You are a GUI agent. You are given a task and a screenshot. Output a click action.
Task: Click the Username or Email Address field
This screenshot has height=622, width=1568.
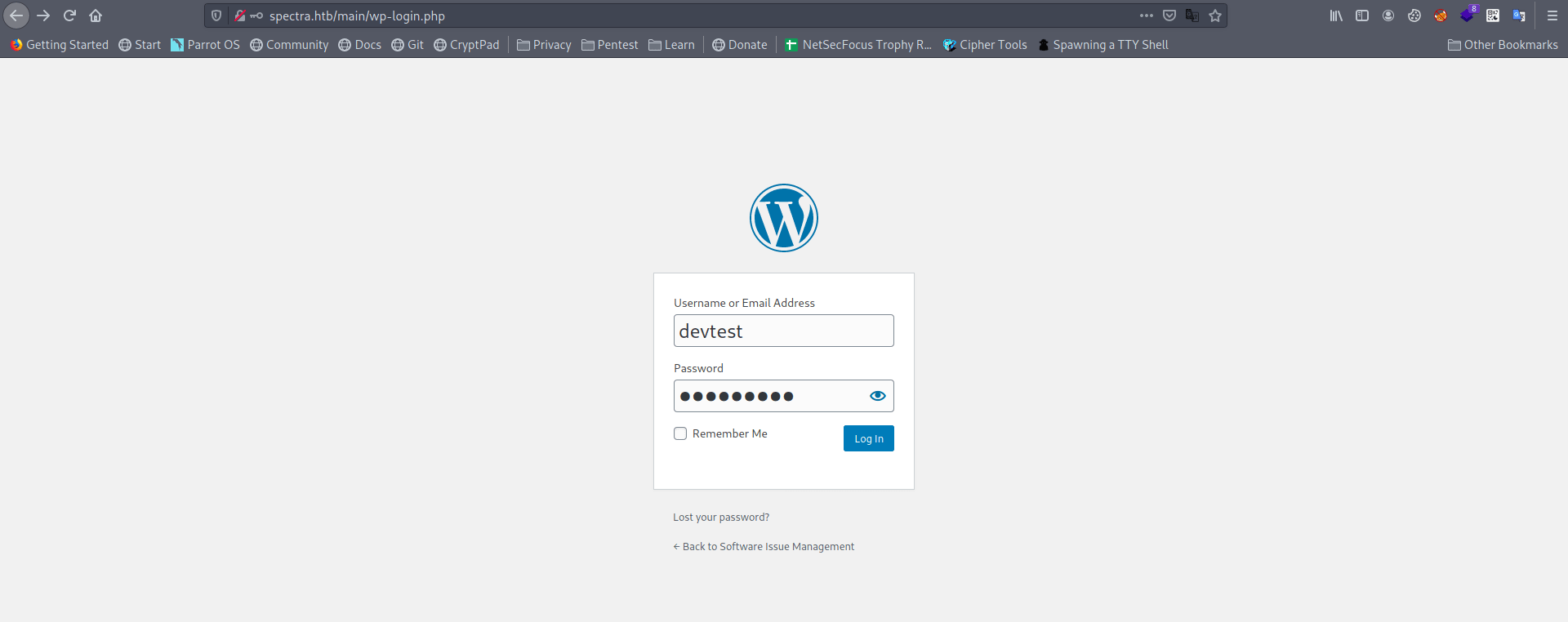784,331
